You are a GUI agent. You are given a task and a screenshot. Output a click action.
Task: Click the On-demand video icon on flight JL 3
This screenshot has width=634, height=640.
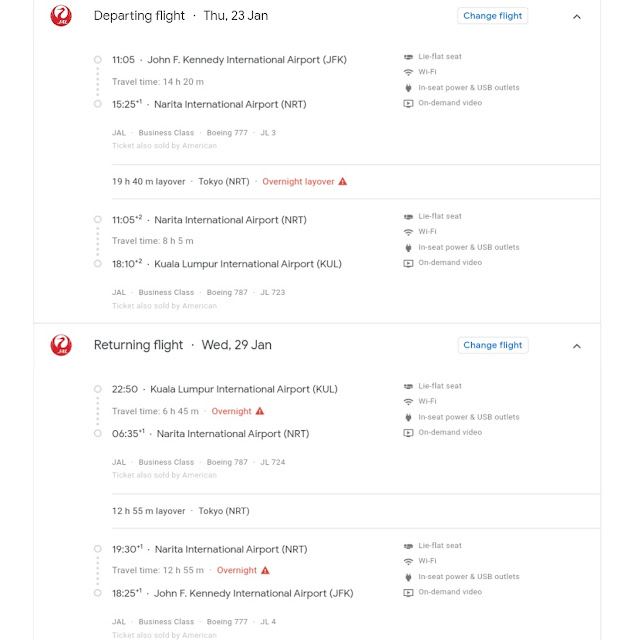click(x=408, y=103)
